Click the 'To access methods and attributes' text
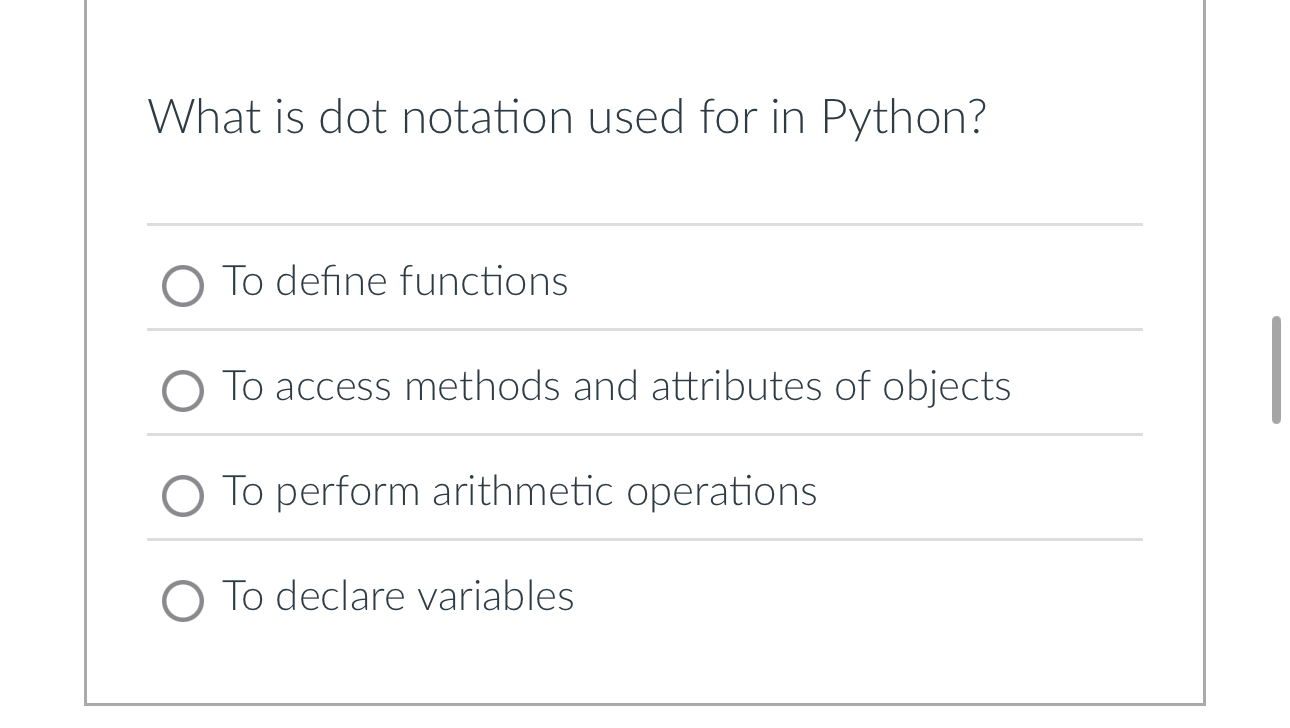Image resolution: width=1290 pixels, height=728 pixels. [616, 387]
